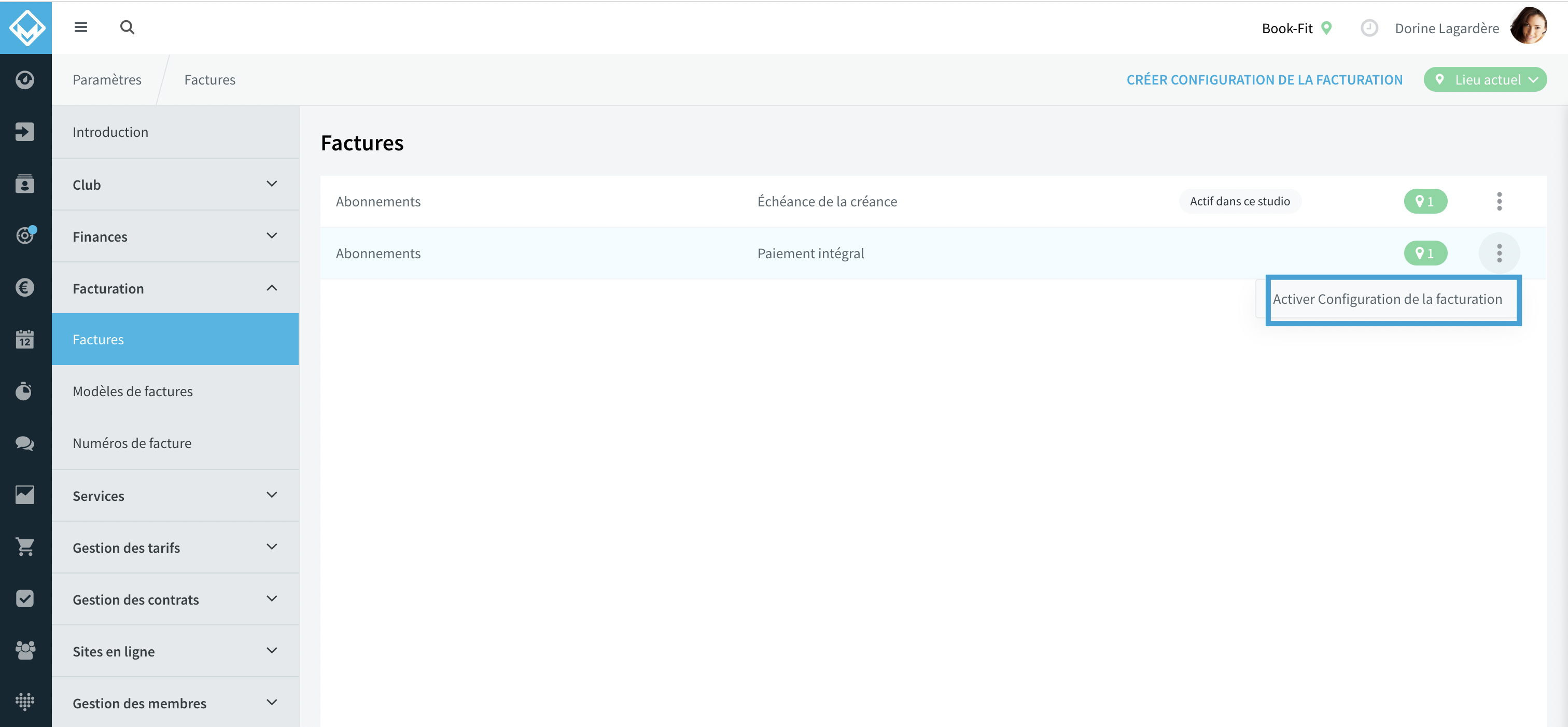The image size is (1568, 727).
Task: Open the dashboard gauge sidebar icon
Action: coord(25,80)
